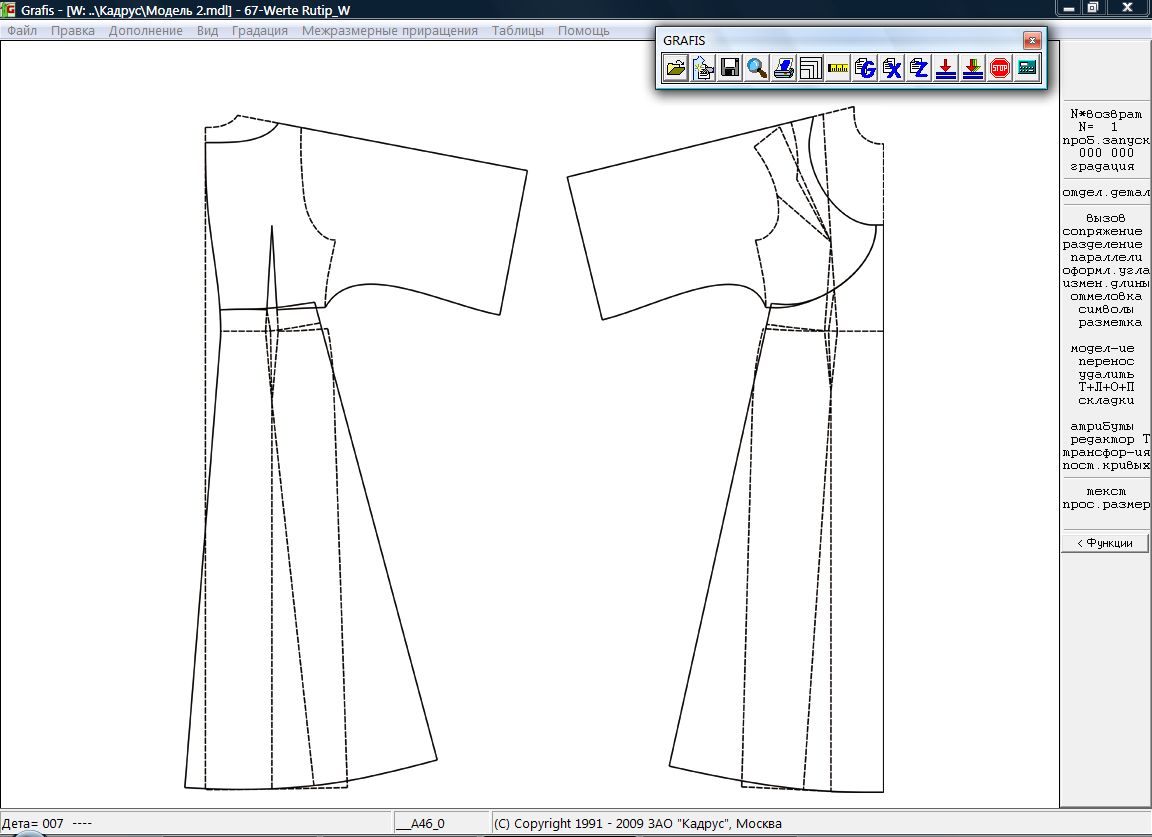Choose параллели in the function list
The image size is (1152, 837).
[x=1106, y=257]
